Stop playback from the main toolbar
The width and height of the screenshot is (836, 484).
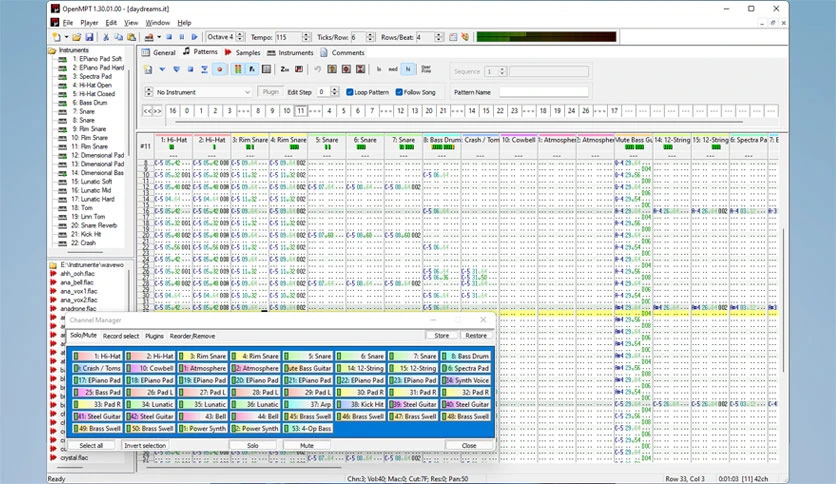(169, 37)
